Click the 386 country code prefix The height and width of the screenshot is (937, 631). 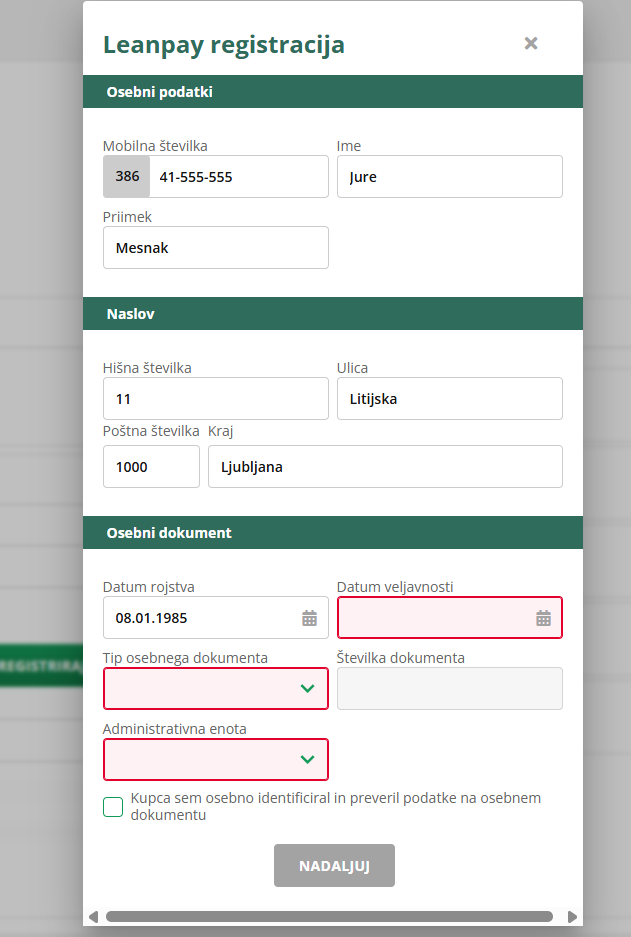point(127,177)
